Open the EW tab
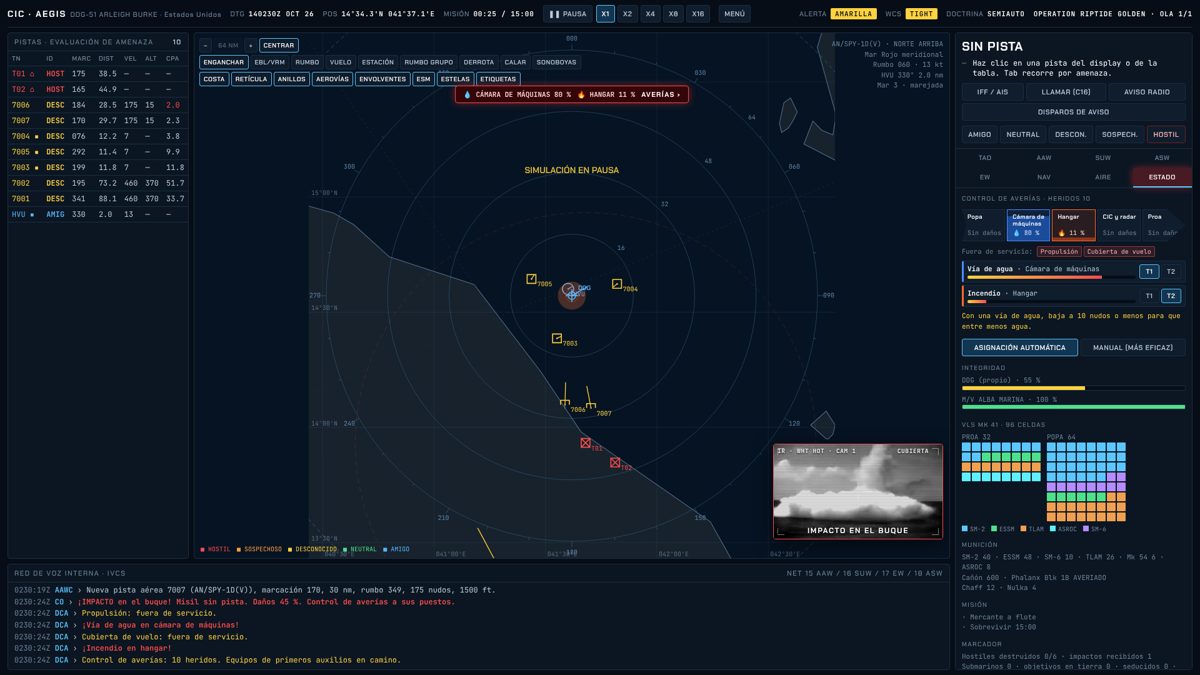 [985, 177]
